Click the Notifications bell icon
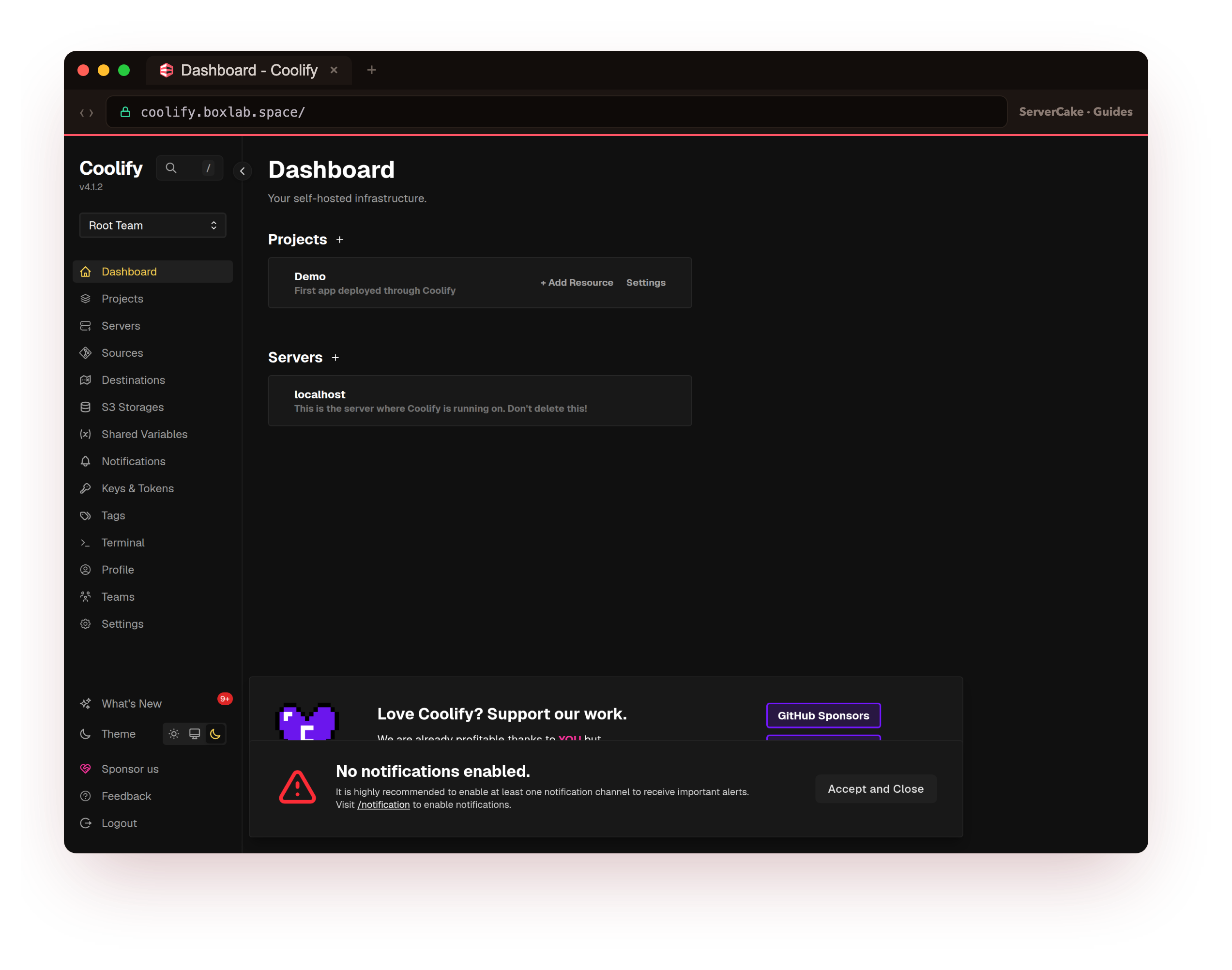Screen dimensions: 1232x970 [x=85, y=461]
